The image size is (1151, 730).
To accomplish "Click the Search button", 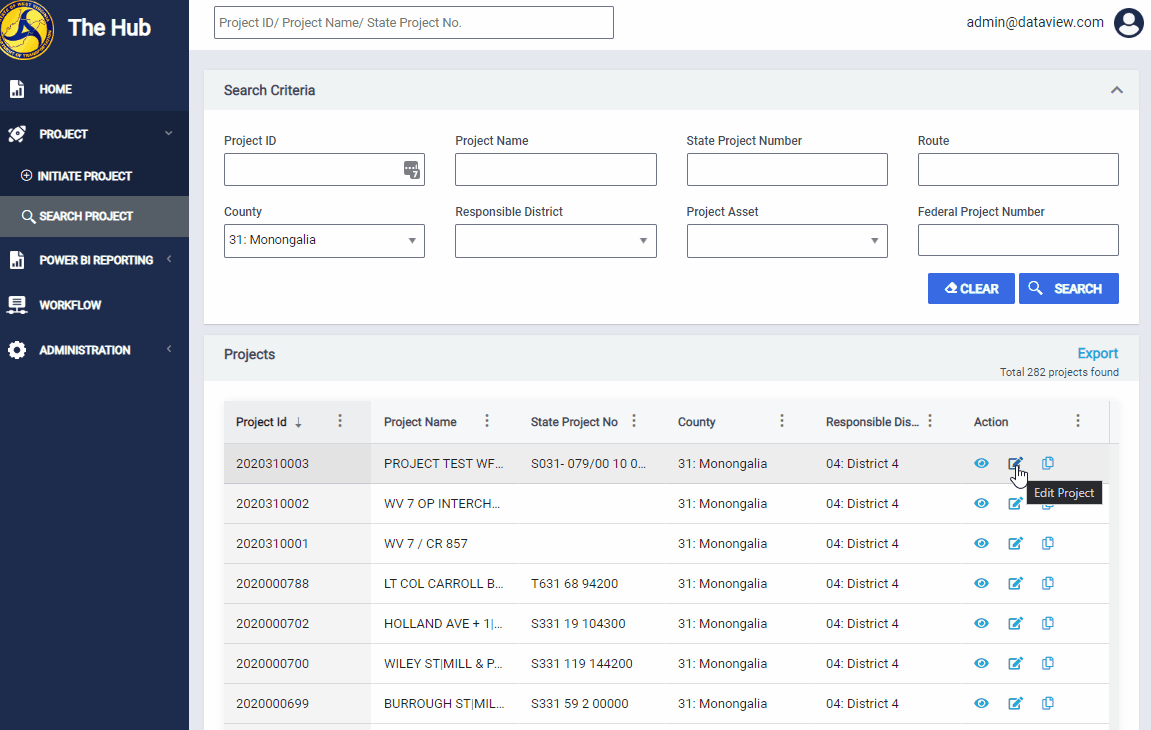I will click(x=1069, y=289).
